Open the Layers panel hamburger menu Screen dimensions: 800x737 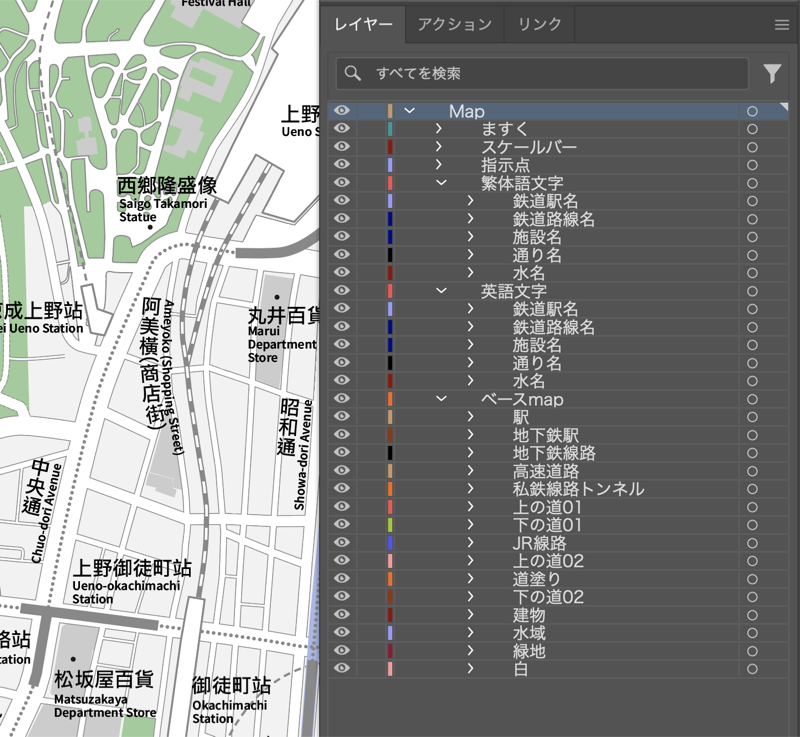(781, 25)
